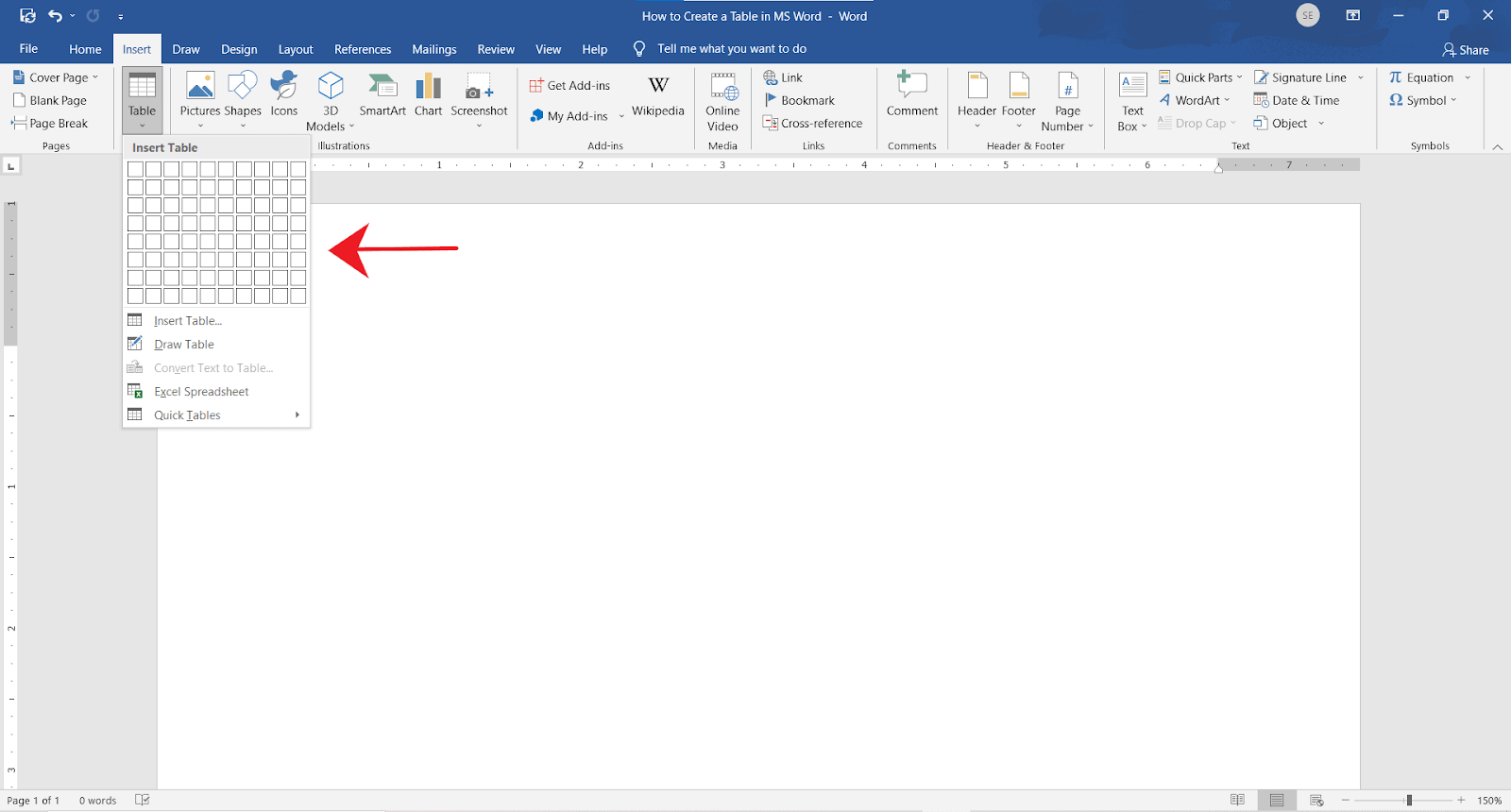Collapse the ribbon with the chevron
Viewport: 1511px width, 812px height.
(1498, 146)
